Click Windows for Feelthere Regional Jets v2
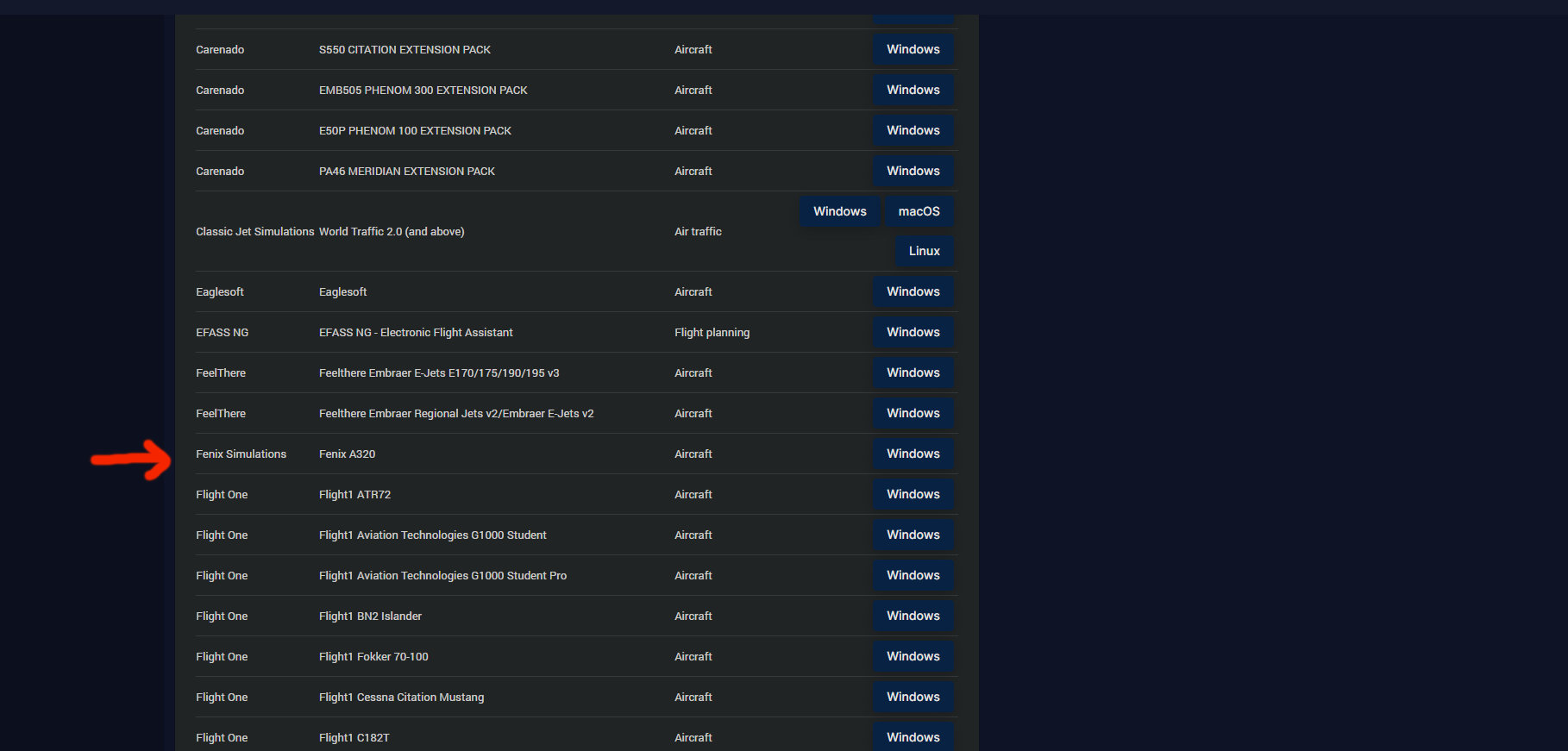Image resolution: width=1568 pixels, height=751 pixels. 913,413
